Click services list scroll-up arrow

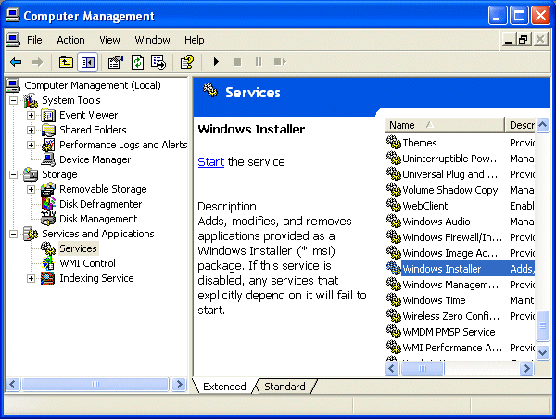(543, 125)
